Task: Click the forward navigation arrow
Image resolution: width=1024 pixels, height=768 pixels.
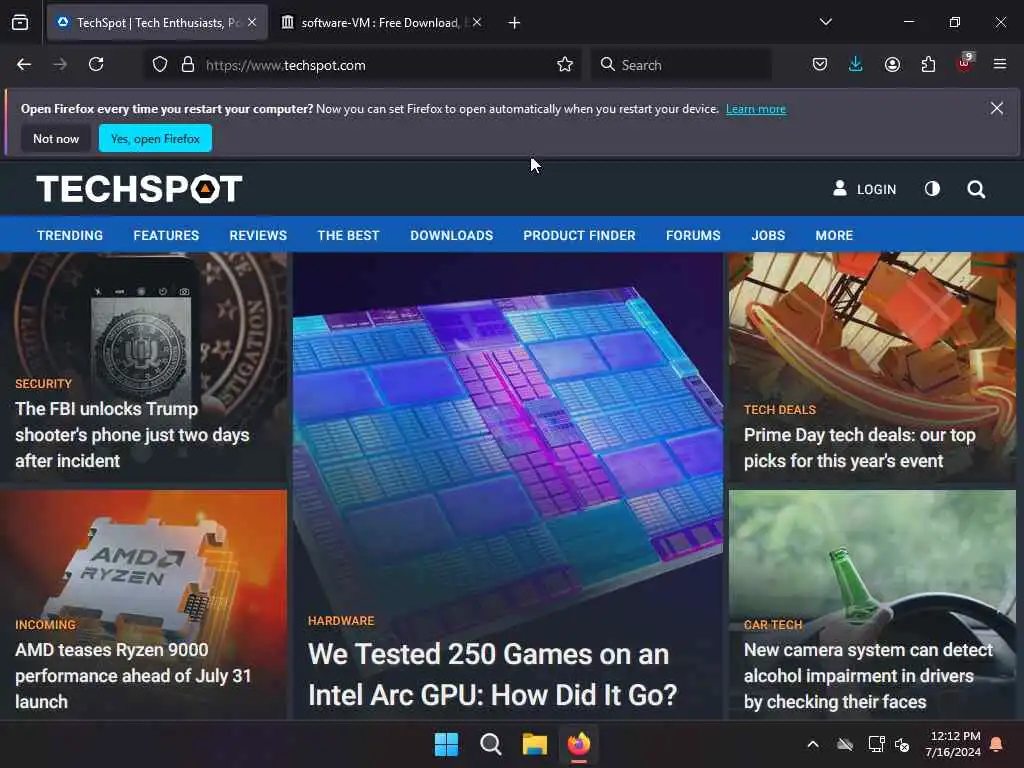Action: tap(60, 65)
